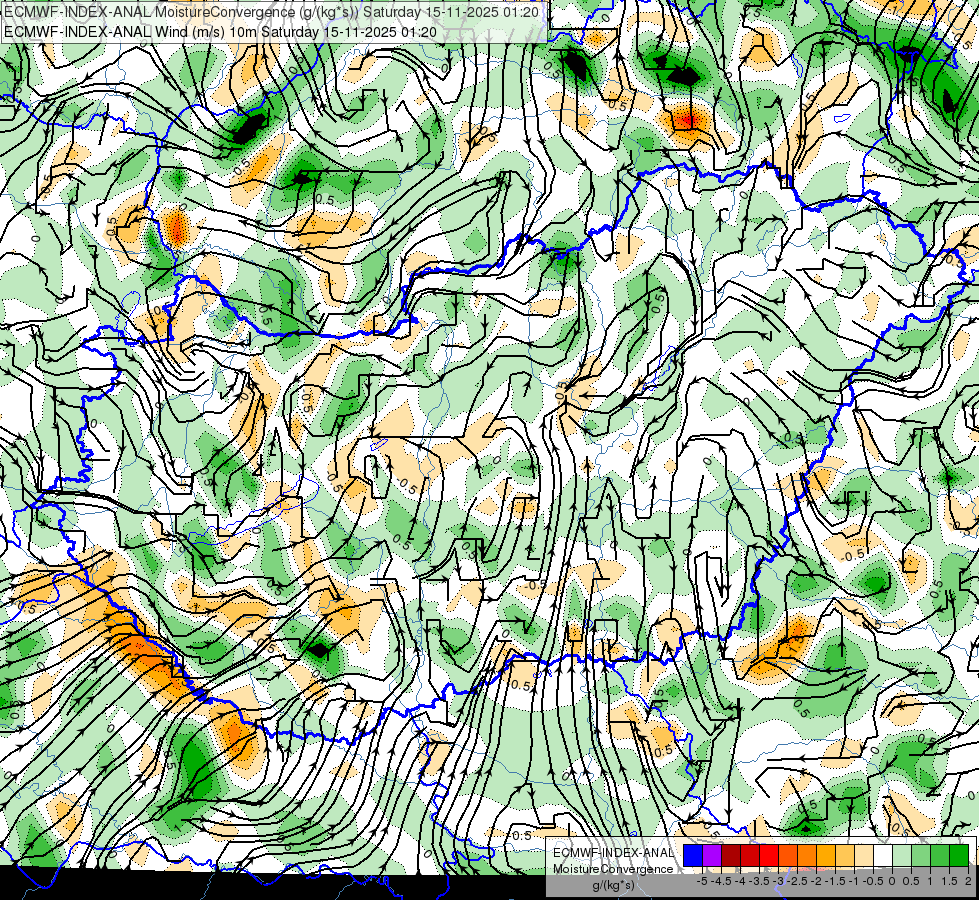The height and width of the screenshot is (900, 979).
Task: Click the -1.5 legend tick label
Action: pos(835,881)
